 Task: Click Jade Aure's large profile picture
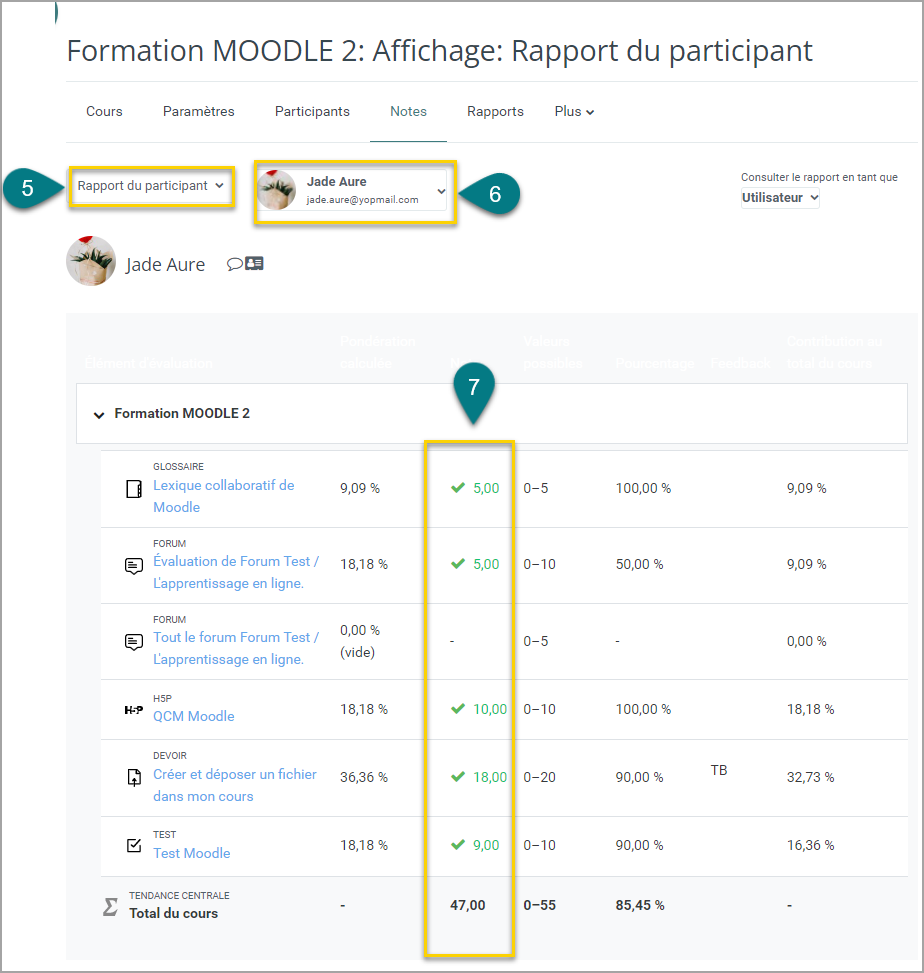(x=91, y=261)
